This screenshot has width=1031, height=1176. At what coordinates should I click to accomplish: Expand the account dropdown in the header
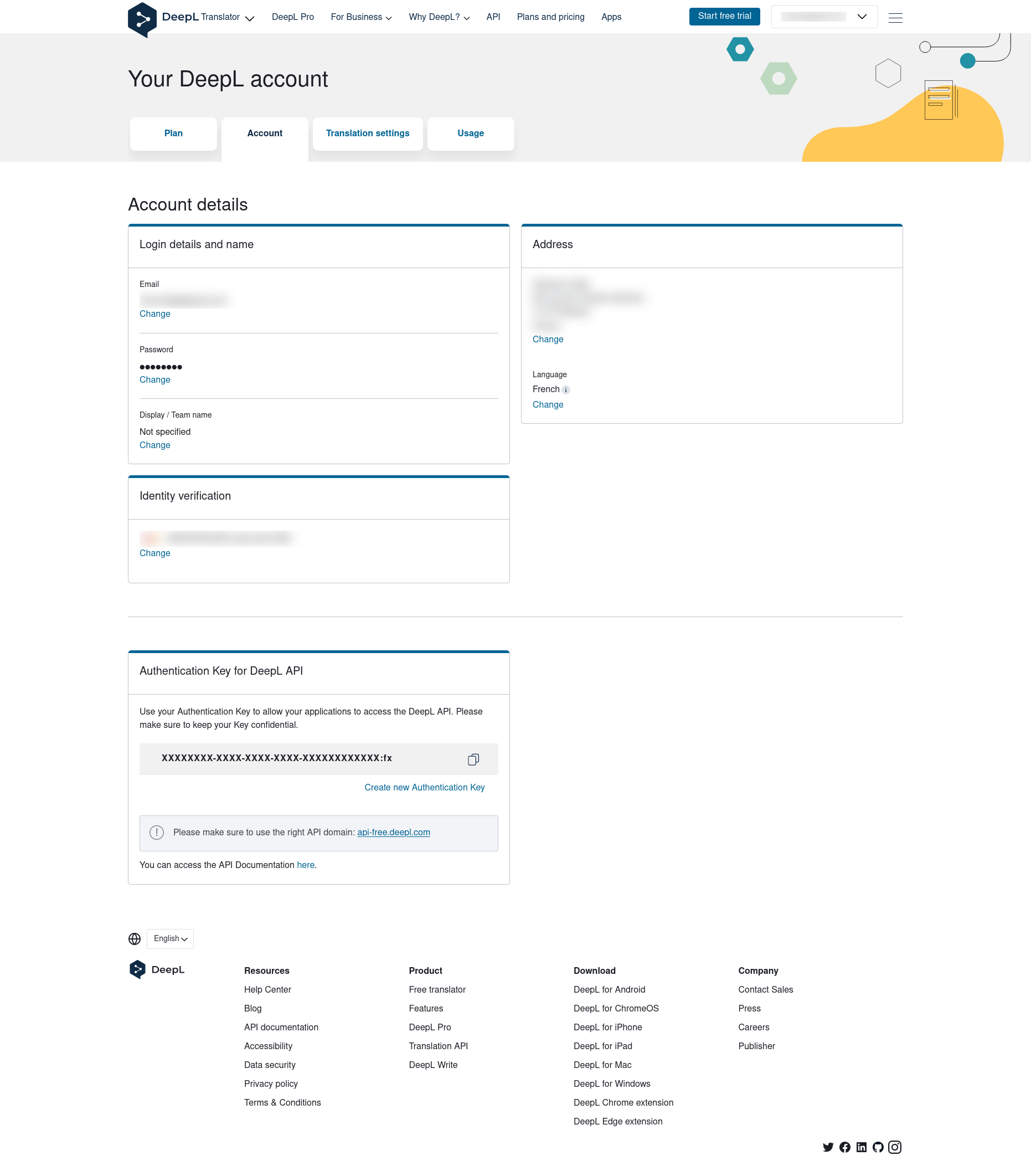pyautogui.click(x=823, y=17)
